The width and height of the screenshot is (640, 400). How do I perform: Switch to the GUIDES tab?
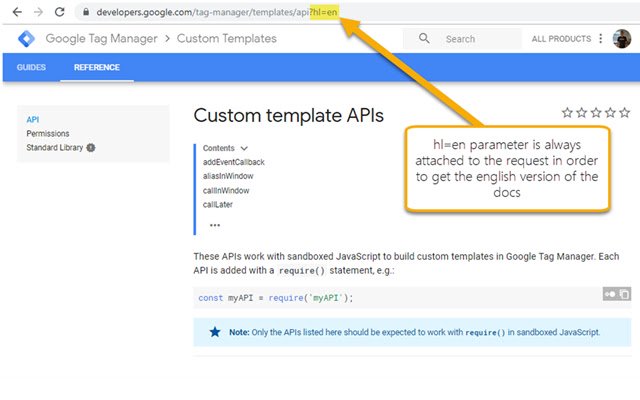31,67
